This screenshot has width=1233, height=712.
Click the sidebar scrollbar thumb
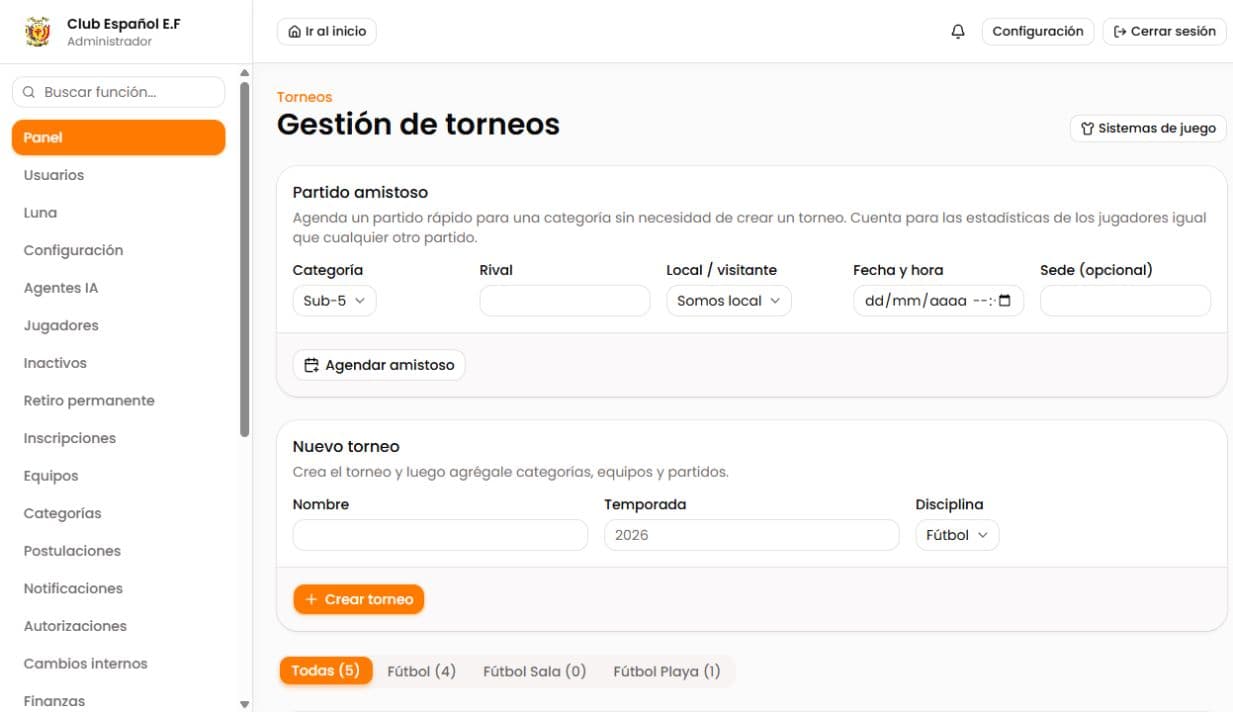245,259
